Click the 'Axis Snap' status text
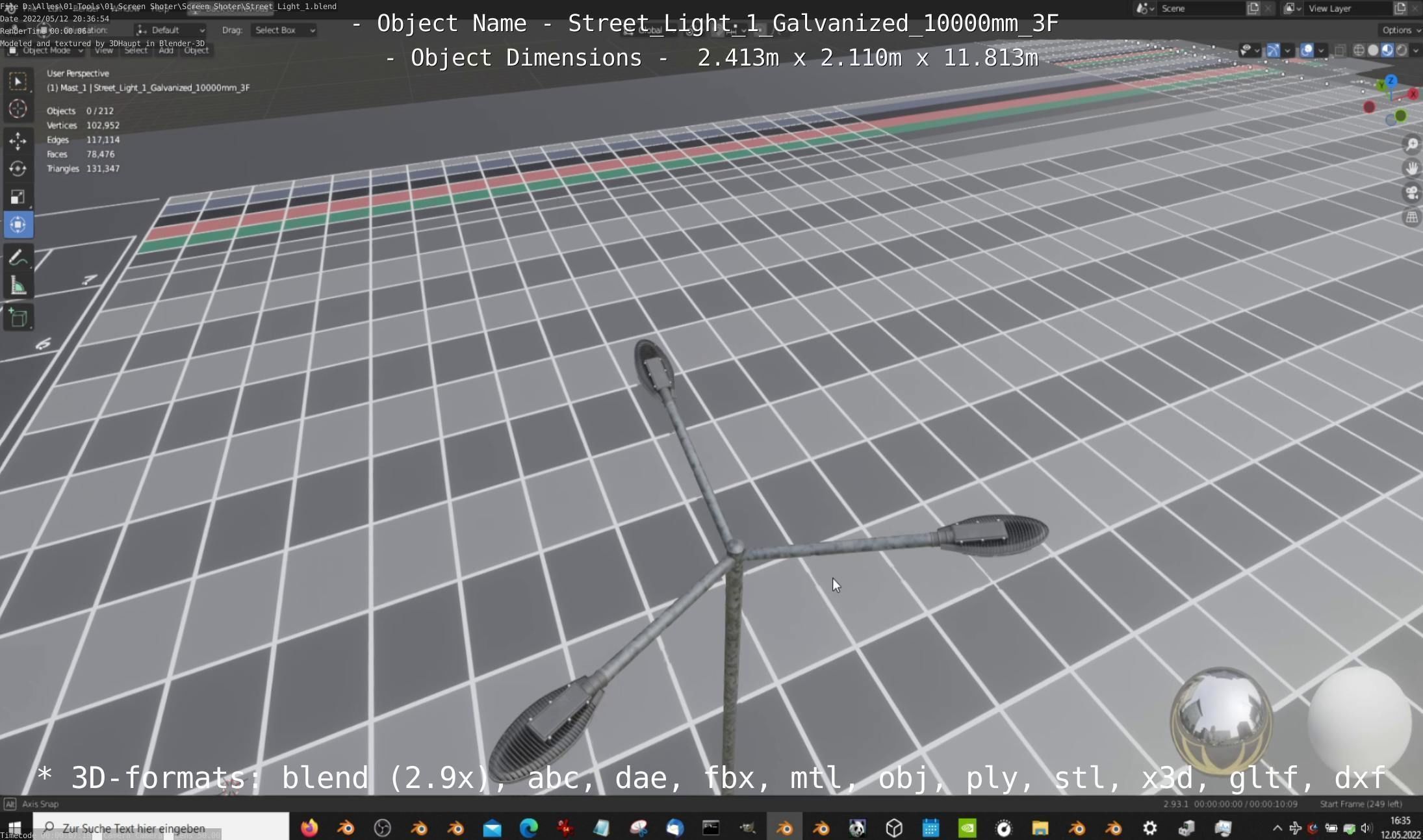This screenshot has height=840, width=1423. (x=40, y=804)
